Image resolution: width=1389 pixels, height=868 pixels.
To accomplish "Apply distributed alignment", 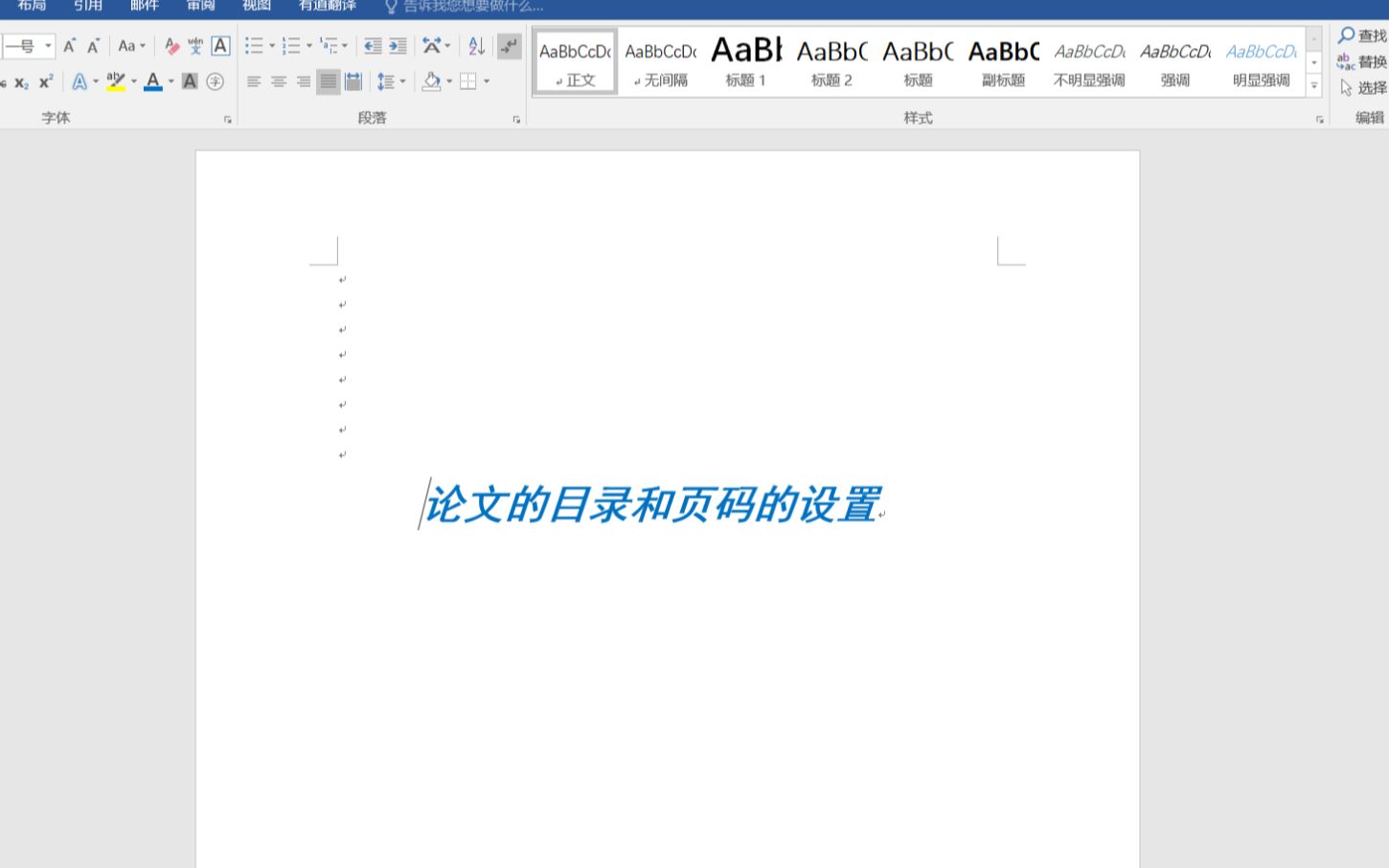I will coord(353,82).
